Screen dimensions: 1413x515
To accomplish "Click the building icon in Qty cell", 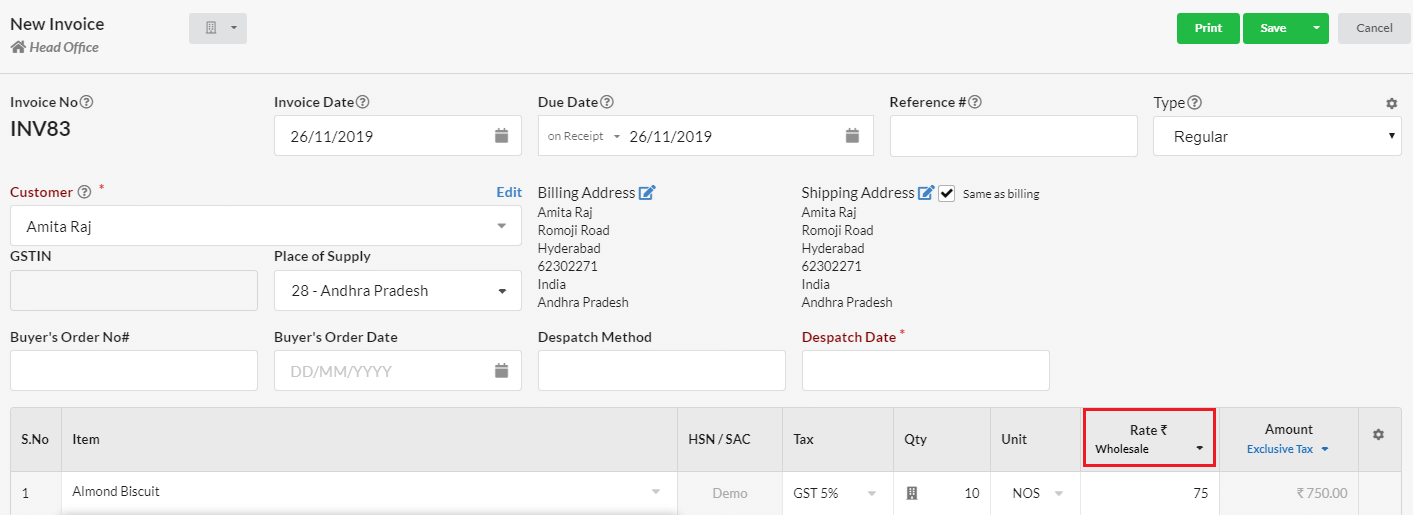I will (912, 493).
